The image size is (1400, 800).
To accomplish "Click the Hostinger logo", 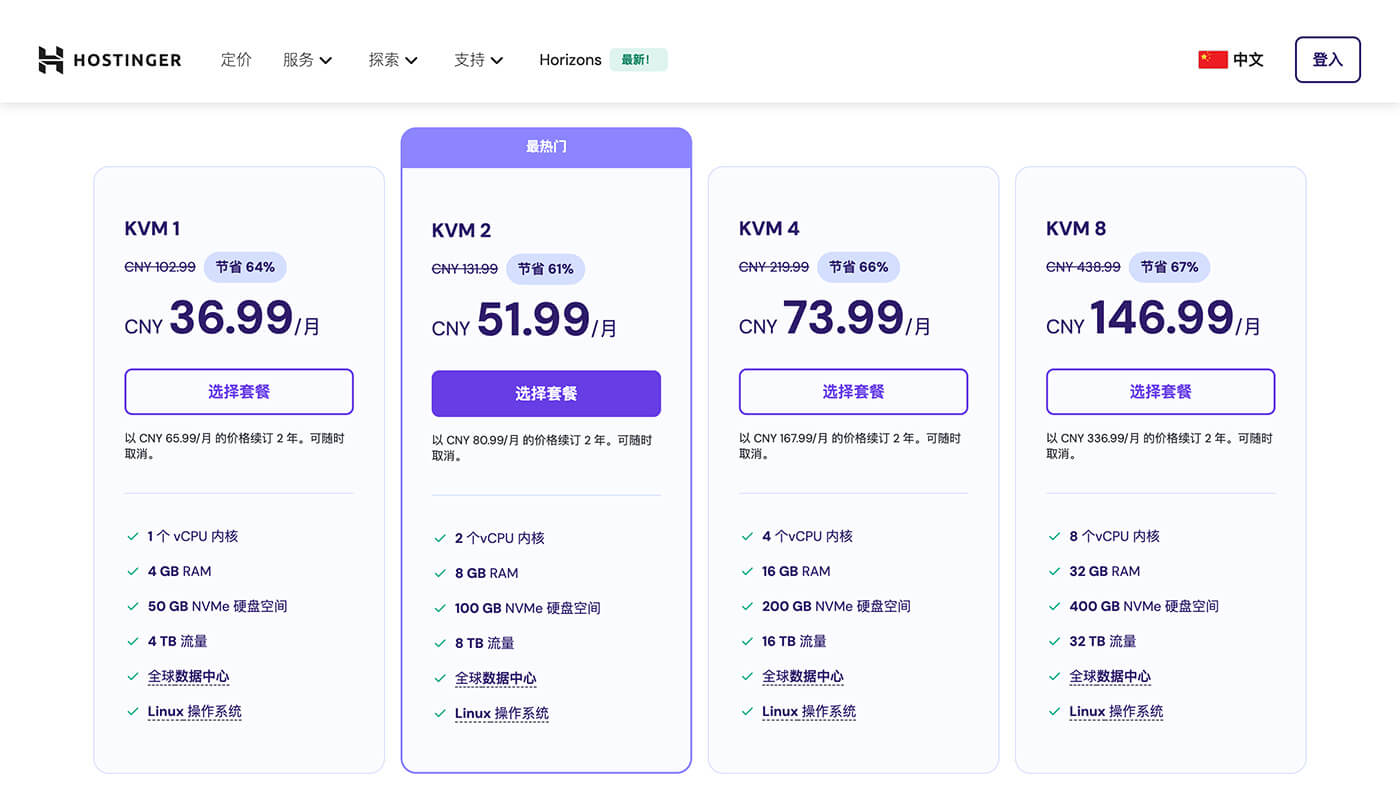I will click(109, 60).
